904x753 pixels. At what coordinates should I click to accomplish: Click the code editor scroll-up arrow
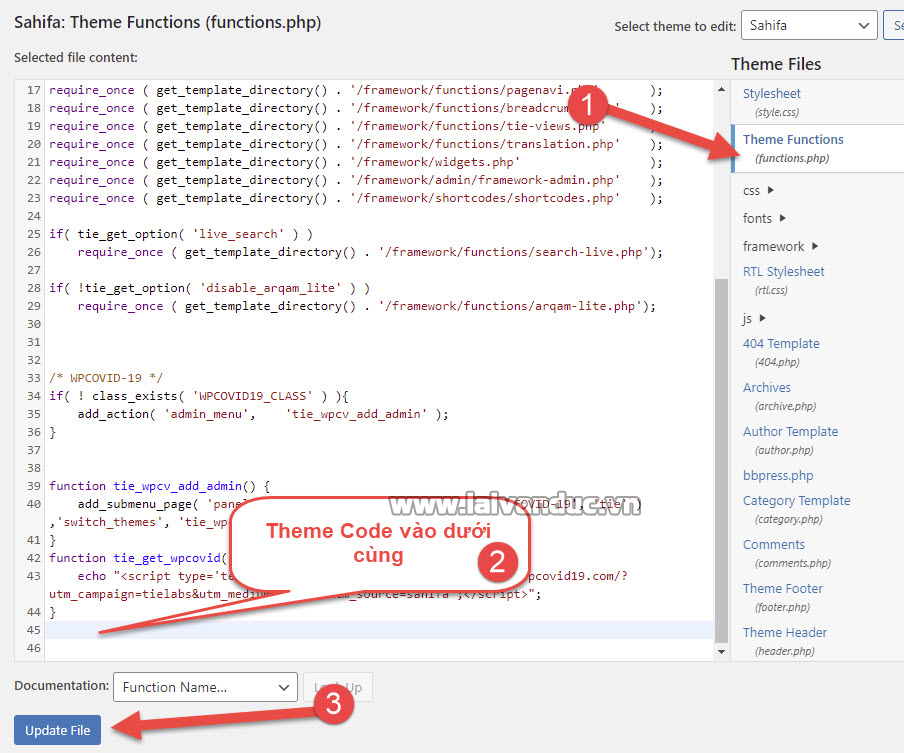tap(722, 90)
